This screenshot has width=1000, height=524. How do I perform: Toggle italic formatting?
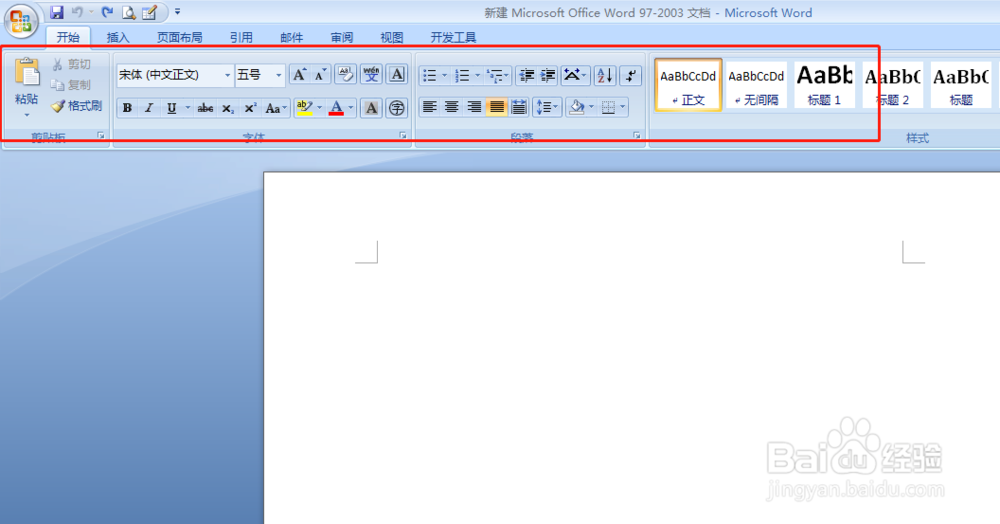coord(149,108)
